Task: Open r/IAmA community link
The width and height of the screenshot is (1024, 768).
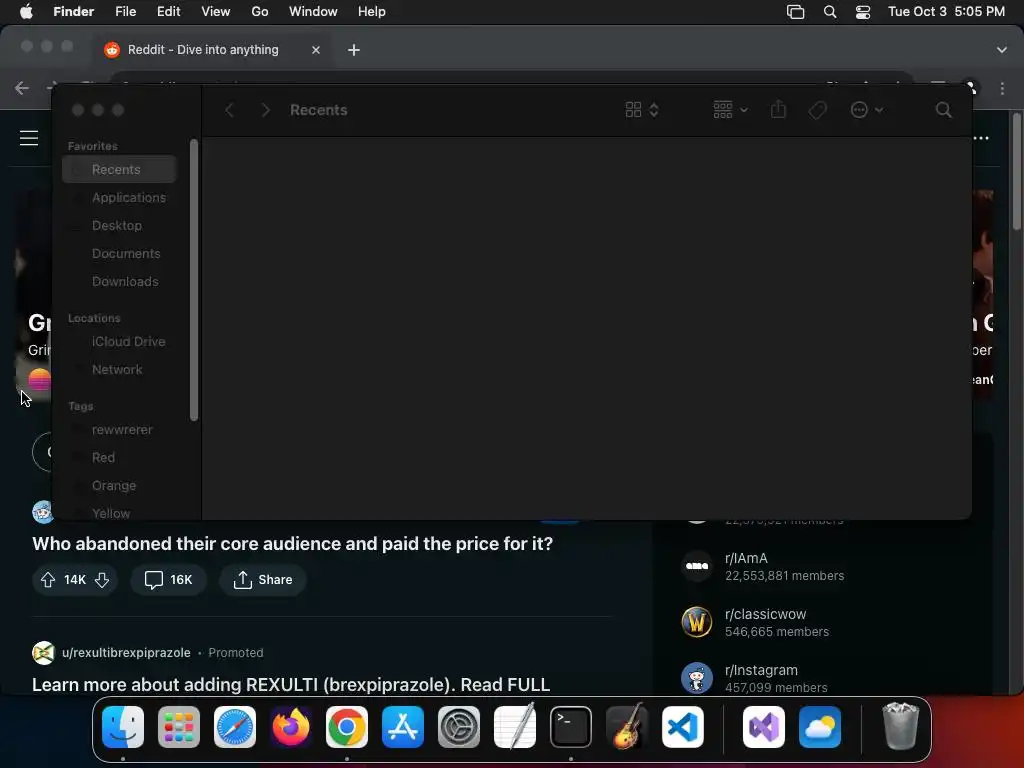Action: point(746,558)
